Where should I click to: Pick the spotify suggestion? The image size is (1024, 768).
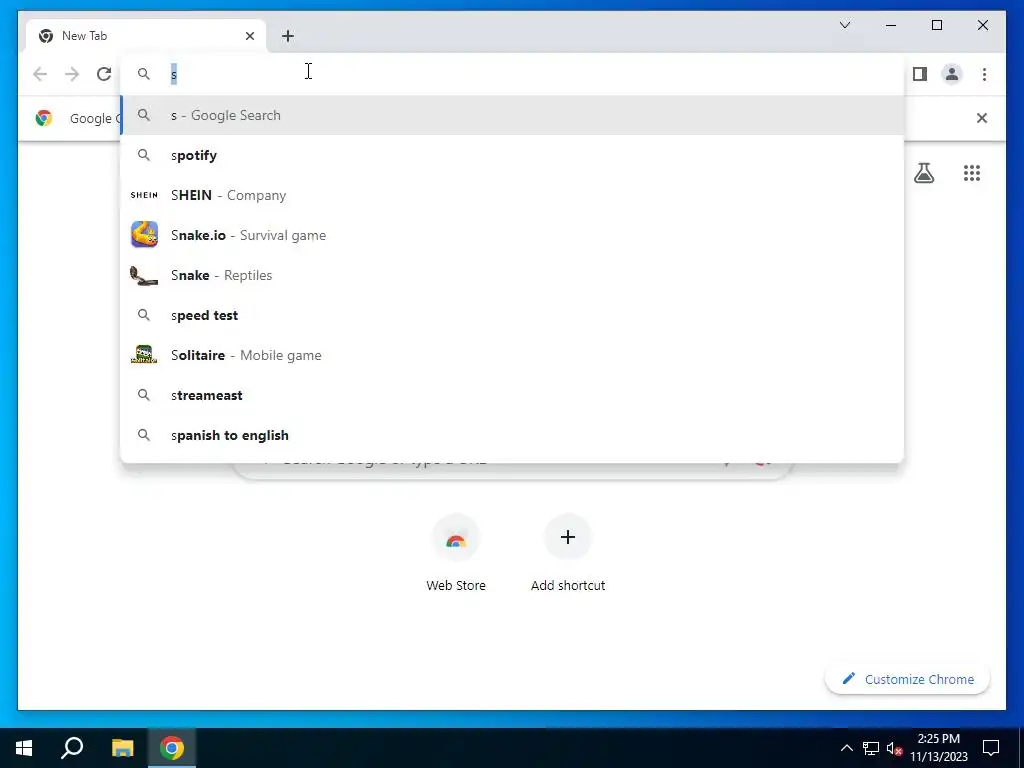[513, 155]
